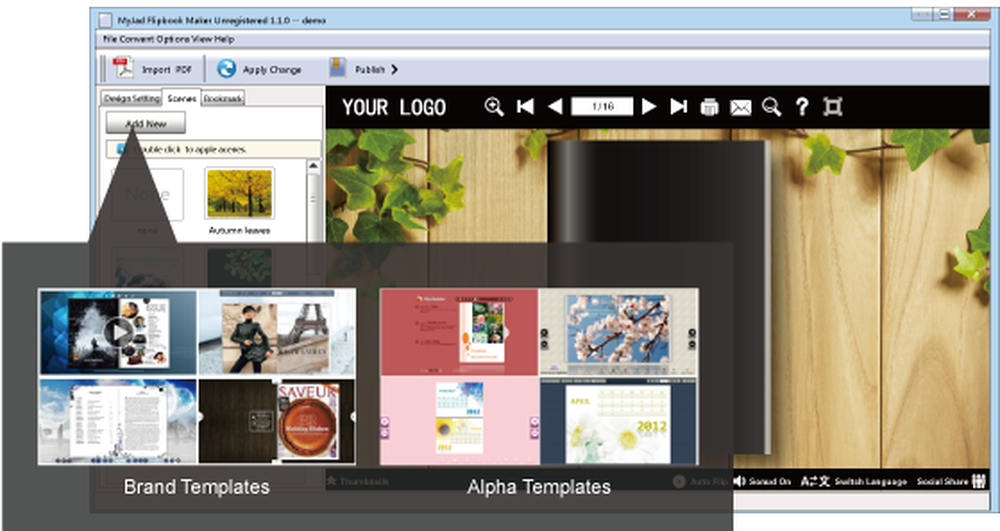Switch to the Bookmark tab
The width and height of the screenshot is (1000, 531).
click(223, 98)
